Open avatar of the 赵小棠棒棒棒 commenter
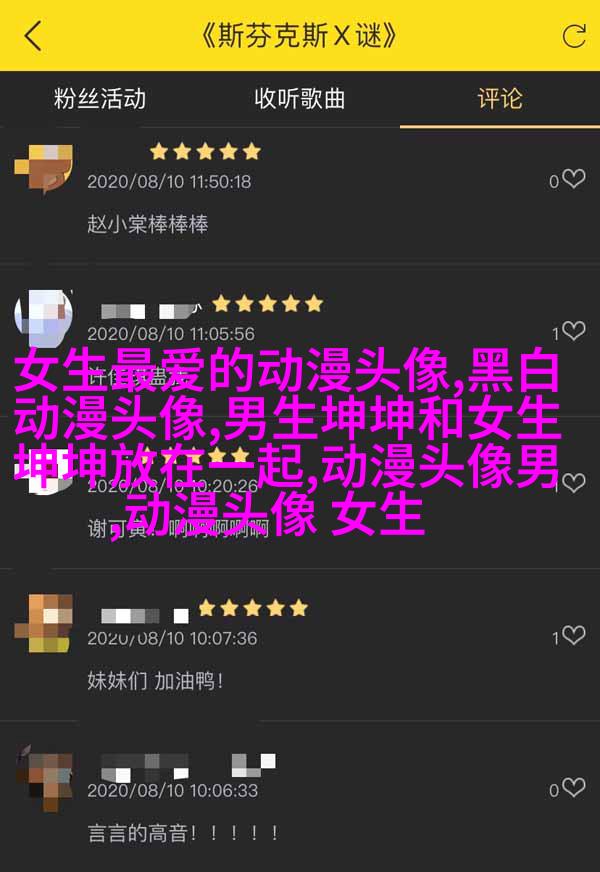 (x=43, y=169)
